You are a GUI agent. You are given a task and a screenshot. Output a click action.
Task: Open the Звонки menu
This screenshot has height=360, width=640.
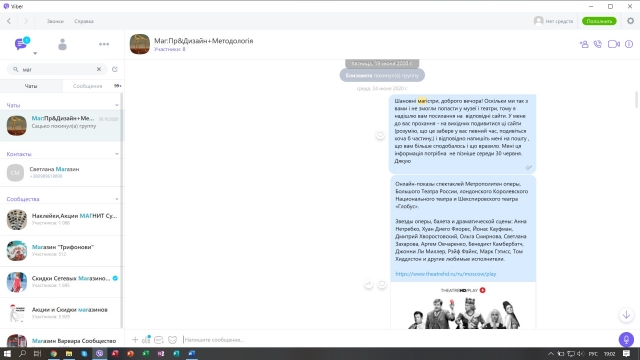pos(55,21)
